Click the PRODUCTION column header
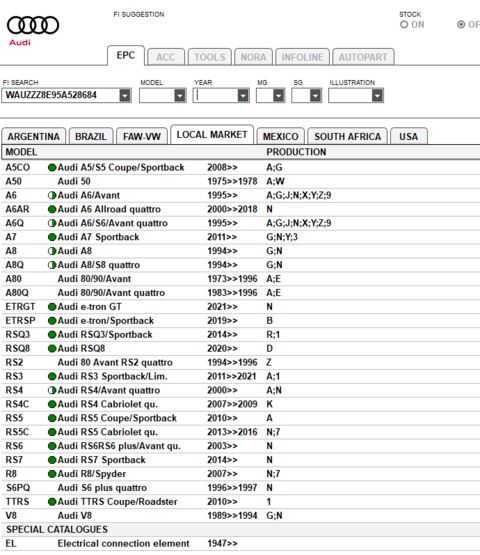The width and height of the screenshot is (480, 555). tap(296, 152)
